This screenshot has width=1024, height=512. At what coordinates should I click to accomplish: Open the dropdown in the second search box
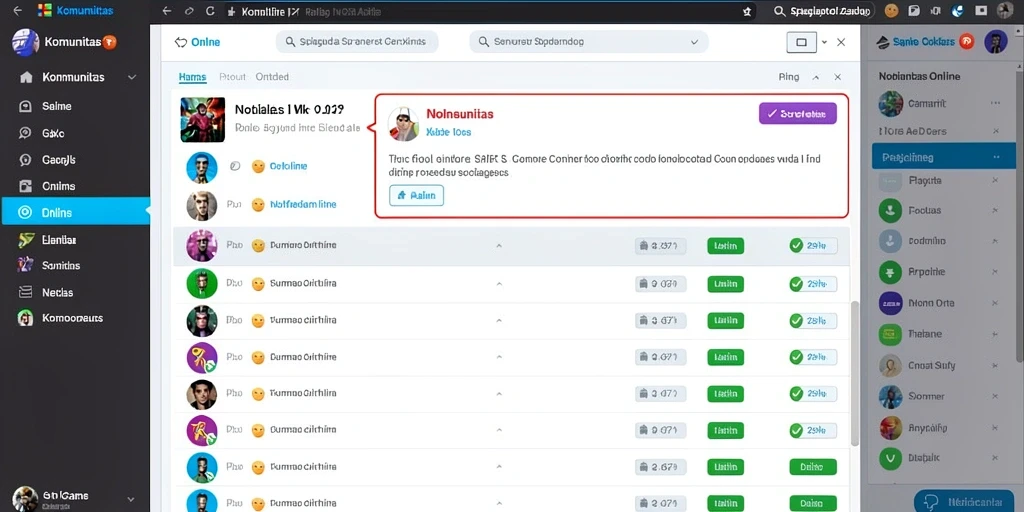click(694, 42)
